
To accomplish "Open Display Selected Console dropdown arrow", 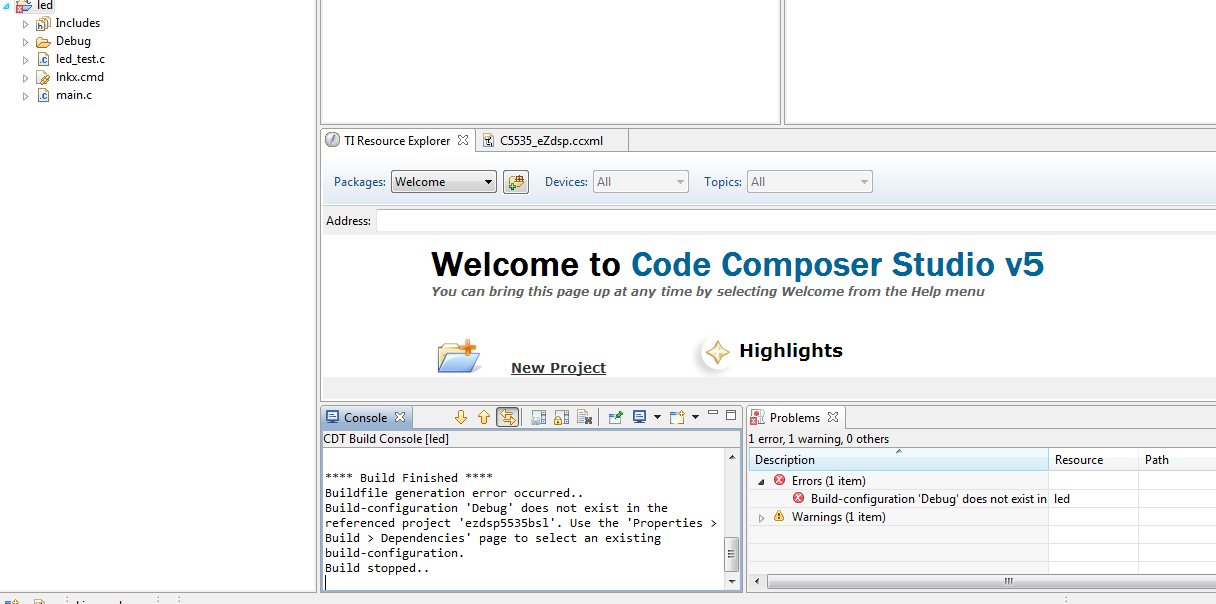I will coord(657,417).
